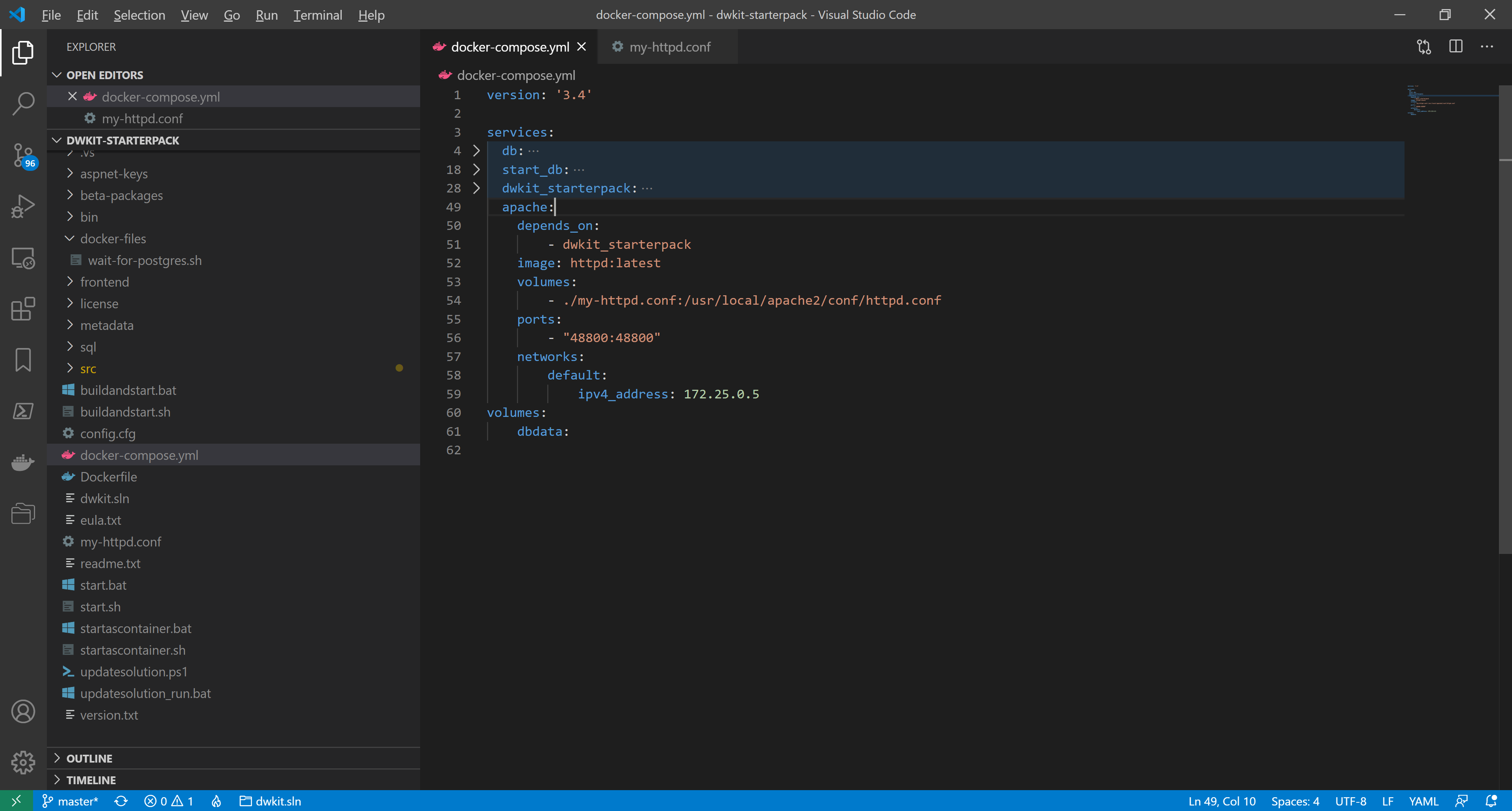
Task: Open the Bookmarks view icon
Action: [x=23, y=360]
